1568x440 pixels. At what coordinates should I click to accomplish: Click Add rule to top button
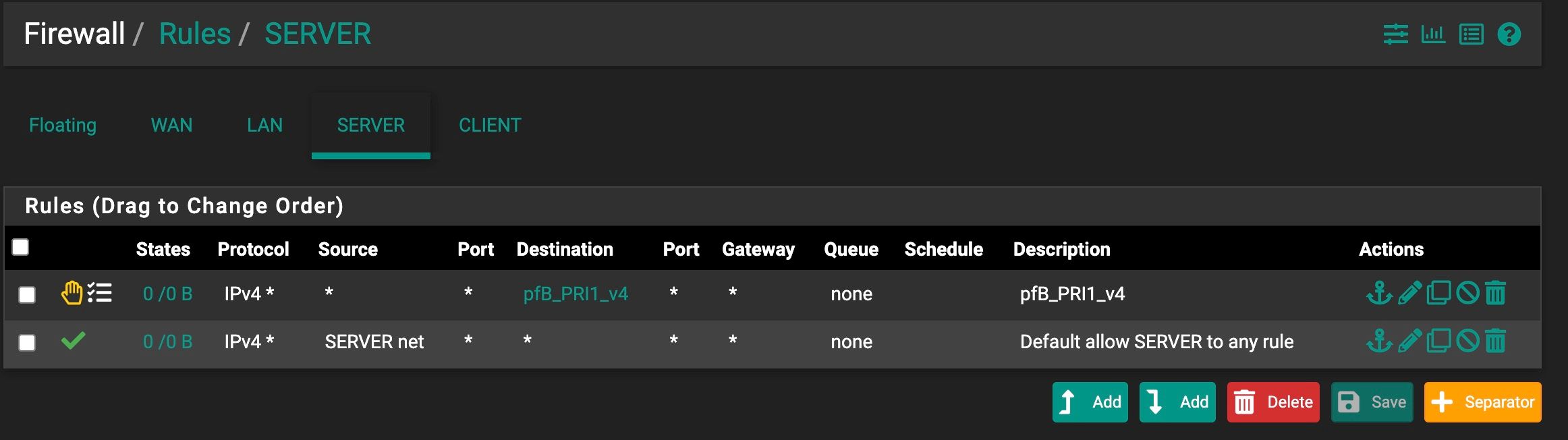1090,402
